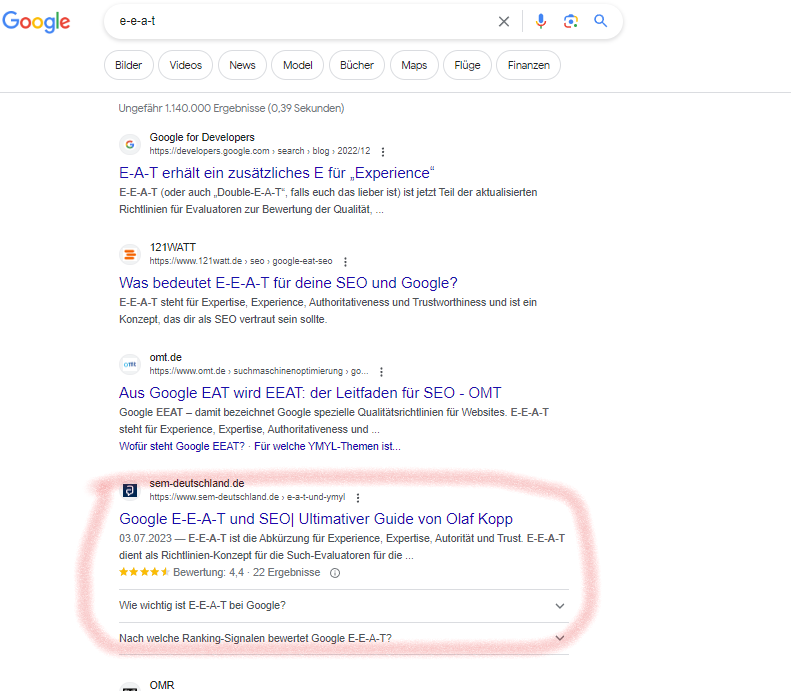Screen dimensions: 791x691
Task: Click the 'sem-deutschland.de' site name
Action: (x=197, y=483)
